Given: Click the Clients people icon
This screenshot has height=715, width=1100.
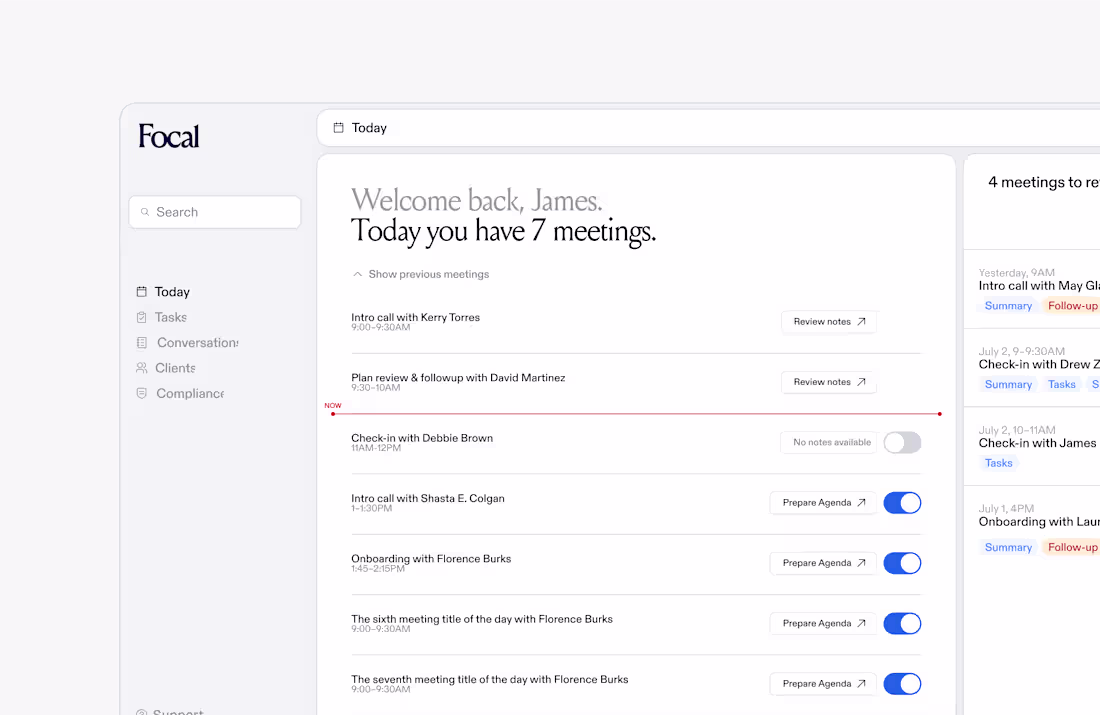Looking at the screenshot, I should [x=140, y=367].
